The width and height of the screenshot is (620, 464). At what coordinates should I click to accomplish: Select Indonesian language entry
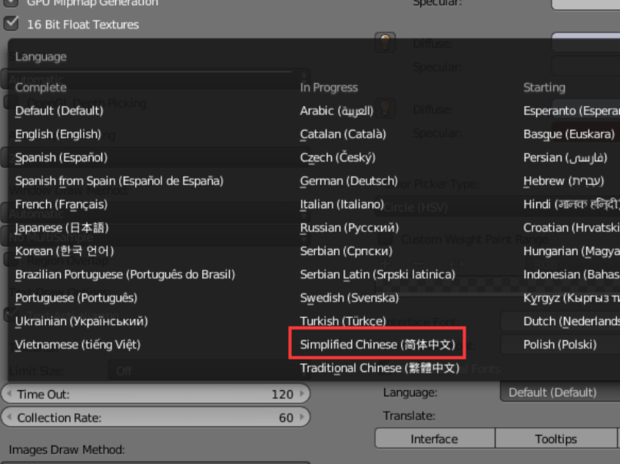571,275
